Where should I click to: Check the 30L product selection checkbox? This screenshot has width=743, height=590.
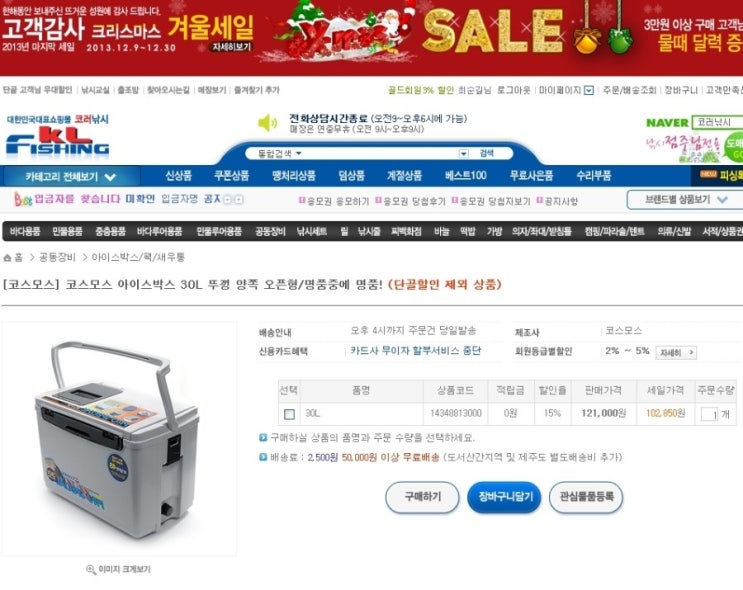(289, 415)
